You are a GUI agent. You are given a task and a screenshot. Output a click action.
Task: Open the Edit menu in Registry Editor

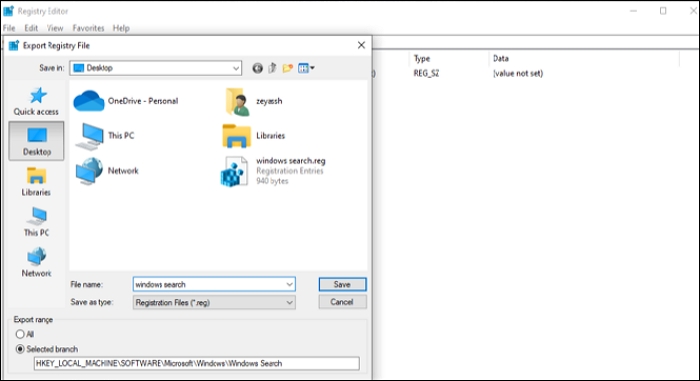(31, 28)
